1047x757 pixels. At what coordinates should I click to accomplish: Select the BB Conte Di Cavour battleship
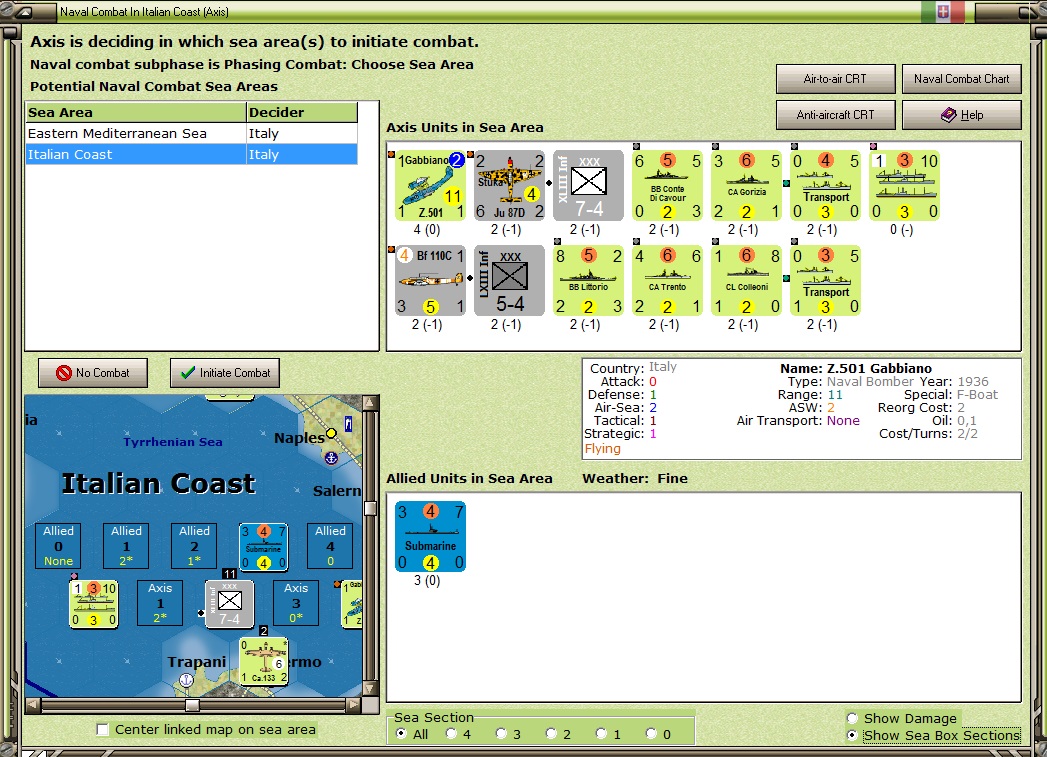[x=667, y=186]
